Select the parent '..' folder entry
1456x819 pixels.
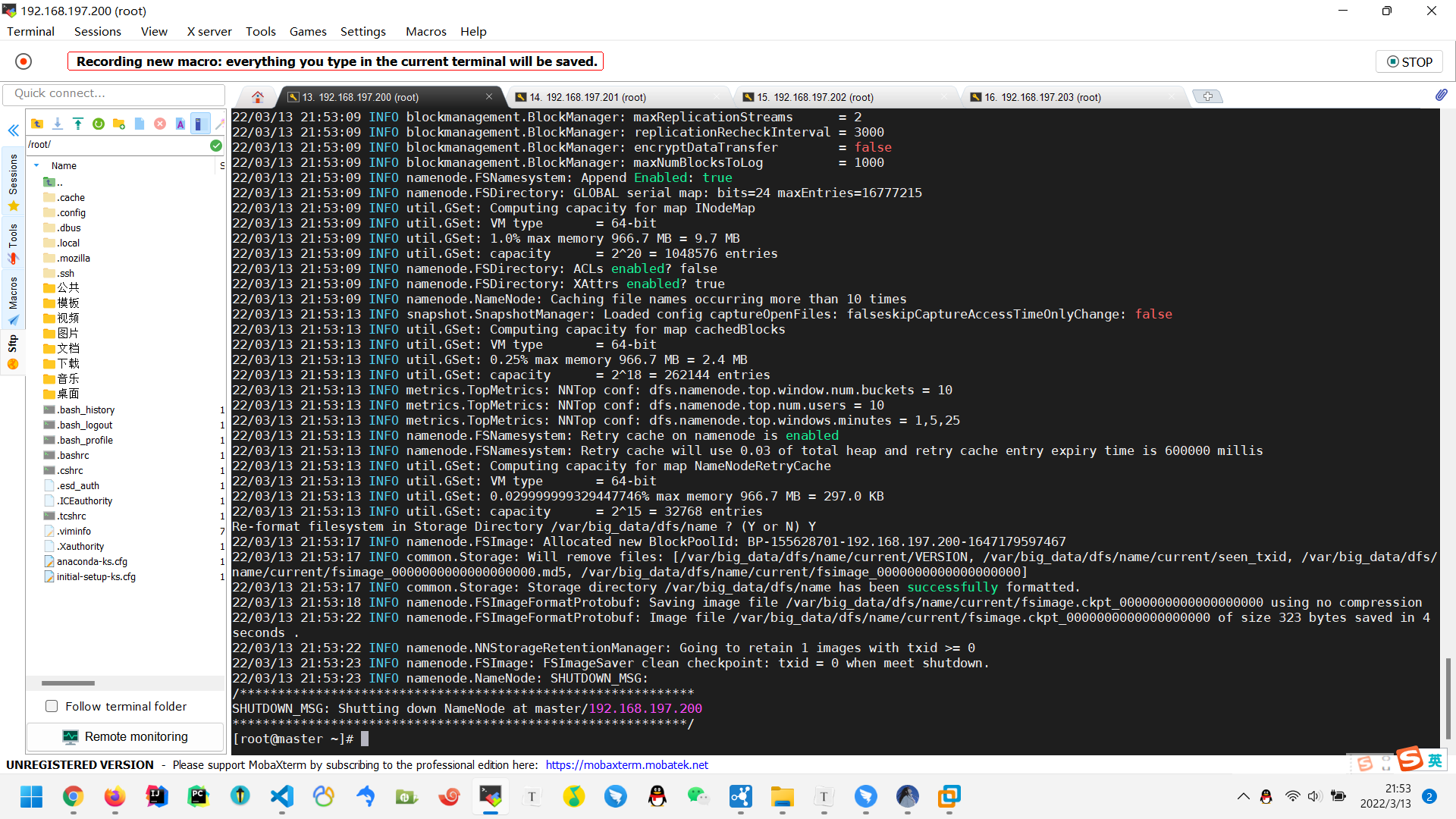[54, 182]
